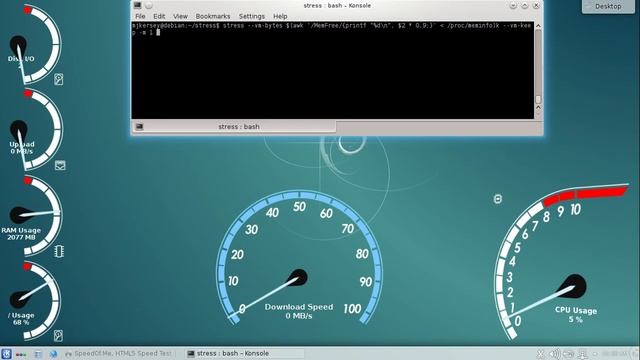Viewport: 640px width, 360px height.
Task: Click the network icon below Upload gauge
Action: (x=60, y=165)
